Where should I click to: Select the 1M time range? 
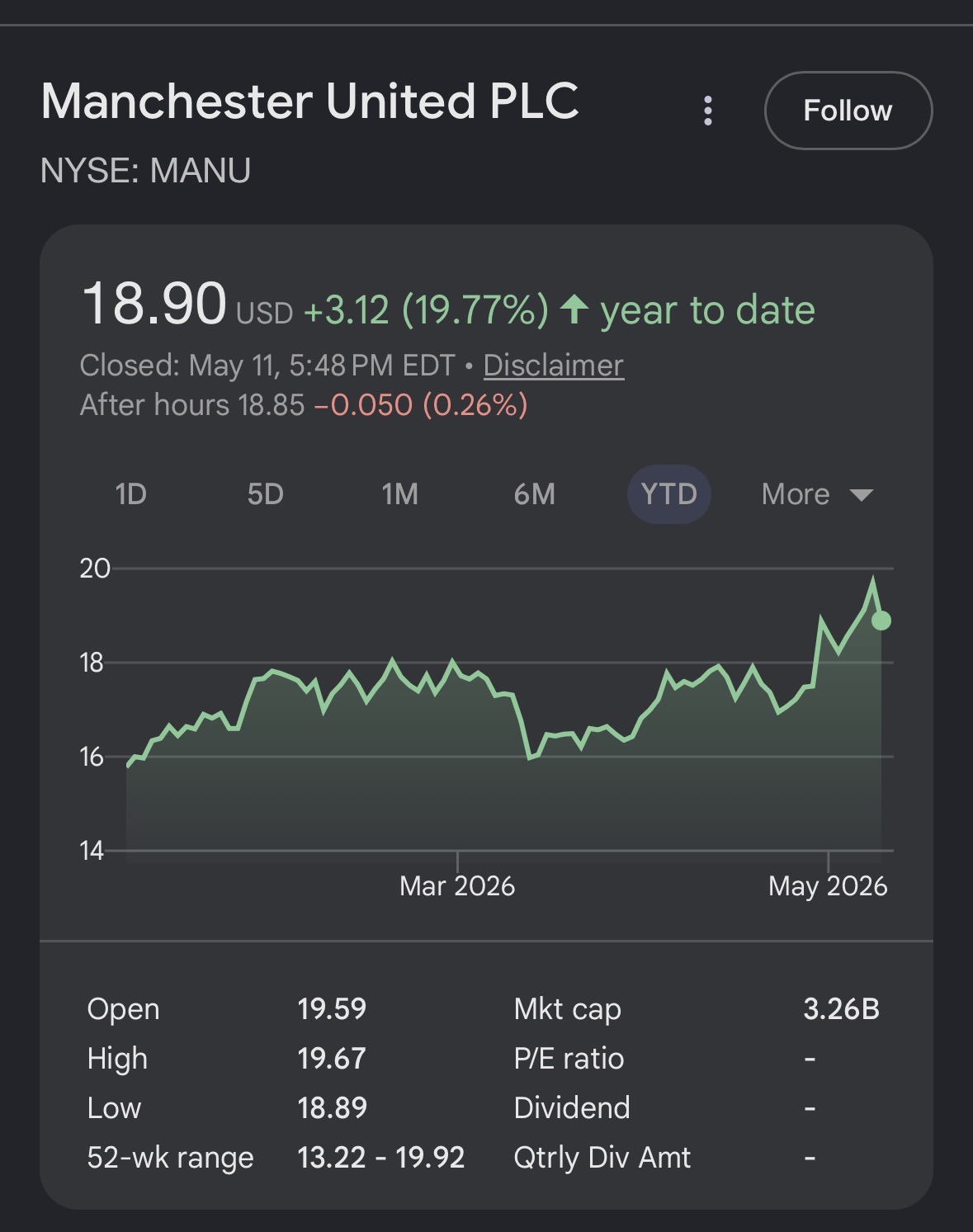(x=400, y=494)
